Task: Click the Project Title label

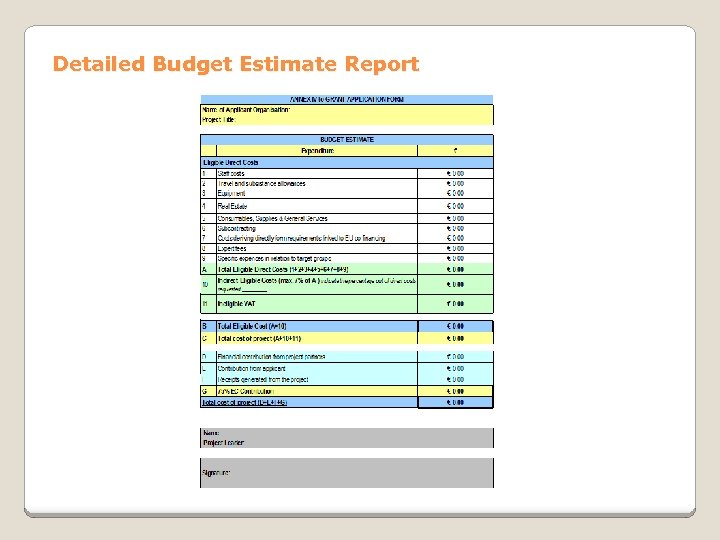Action: click(x=219, y=120)
